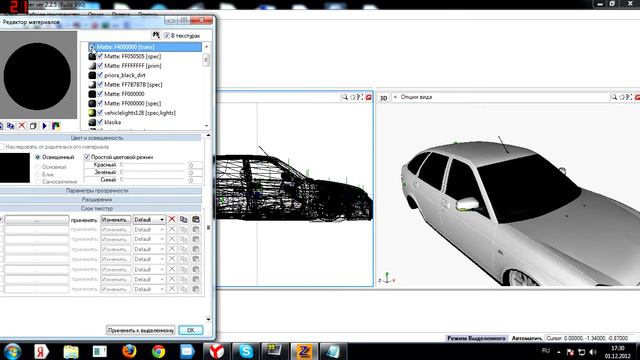Open Yandex Browser icon on taskbar
Viewport: 640px width, 360px height.
click(x=217, y=351)
